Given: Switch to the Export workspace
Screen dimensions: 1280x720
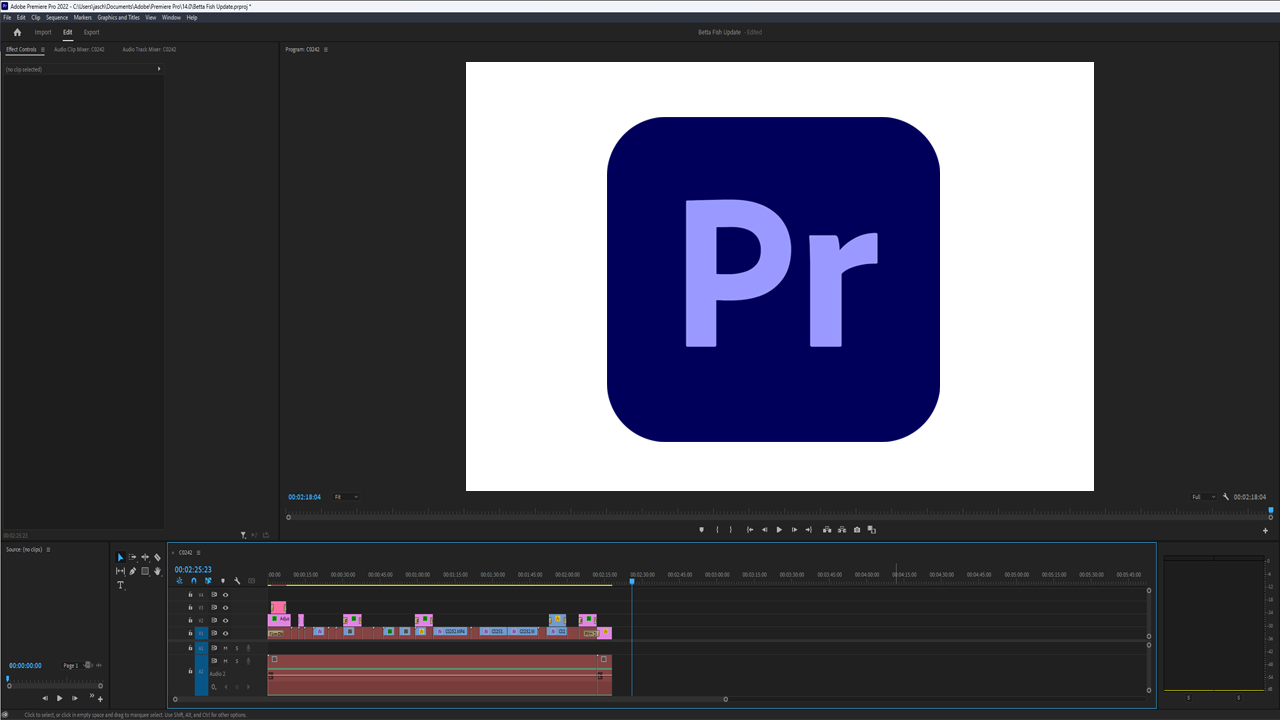Looking at the screenshot, I should pyautogui.click(x=91, y=32).
